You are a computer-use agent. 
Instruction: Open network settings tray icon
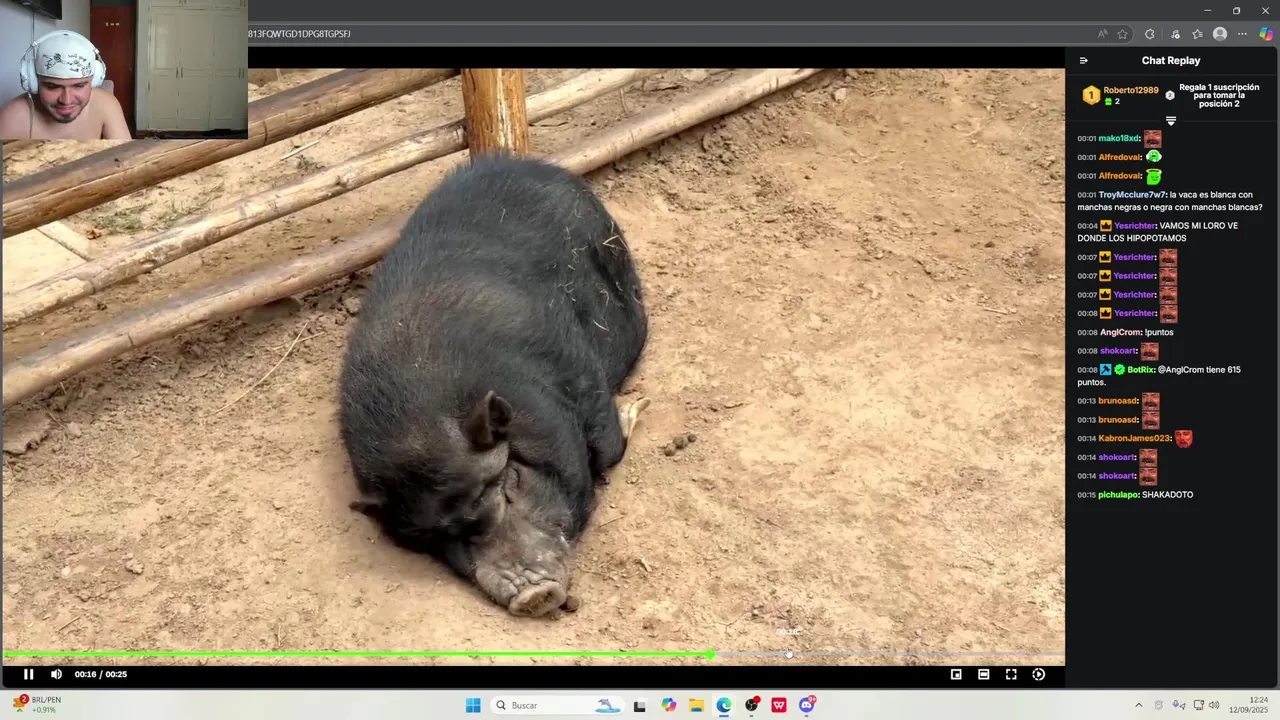[x=1199, y=705]
